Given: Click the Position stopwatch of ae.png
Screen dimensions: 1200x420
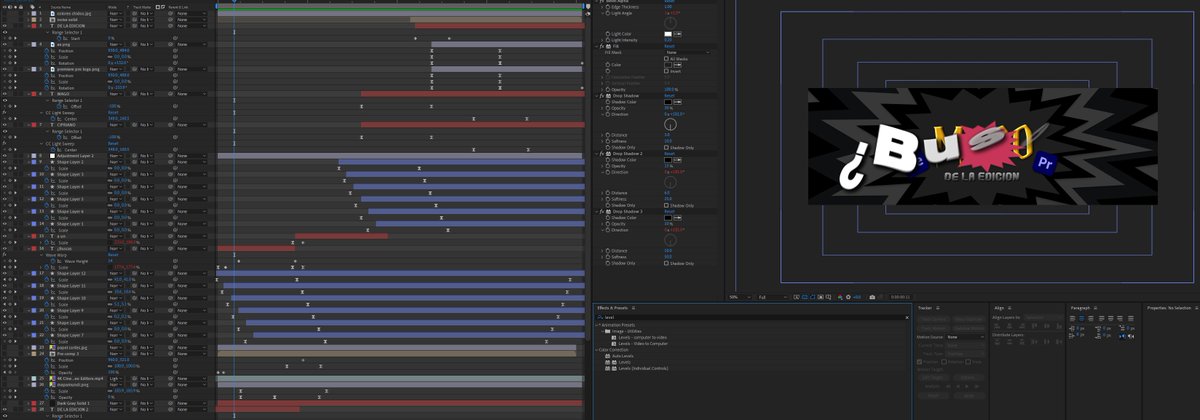Looking at the screenshot, I should coord(47,50).
